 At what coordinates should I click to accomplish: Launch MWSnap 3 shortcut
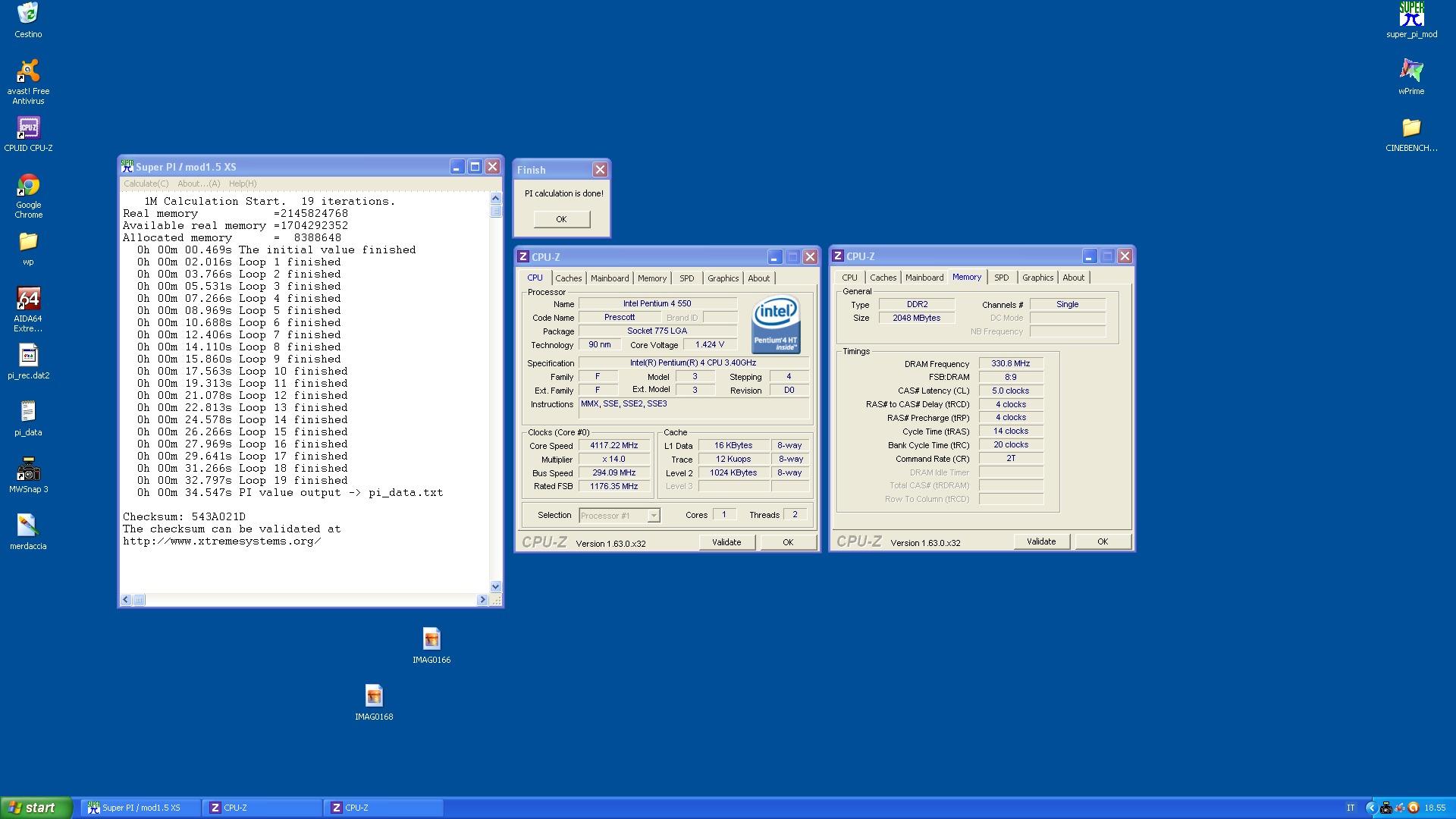point(28,475)
